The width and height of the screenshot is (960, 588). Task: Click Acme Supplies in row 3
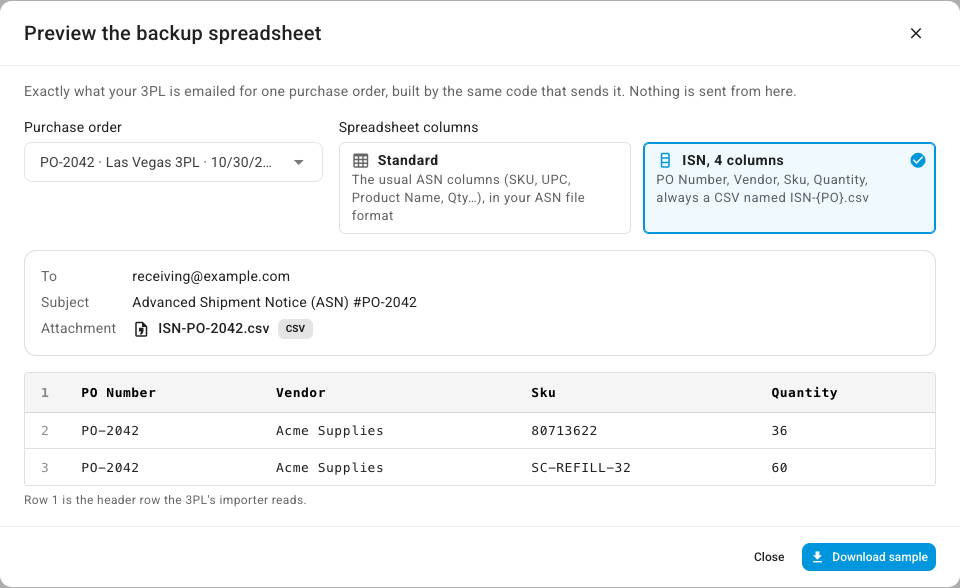click(x=329, y=467)
